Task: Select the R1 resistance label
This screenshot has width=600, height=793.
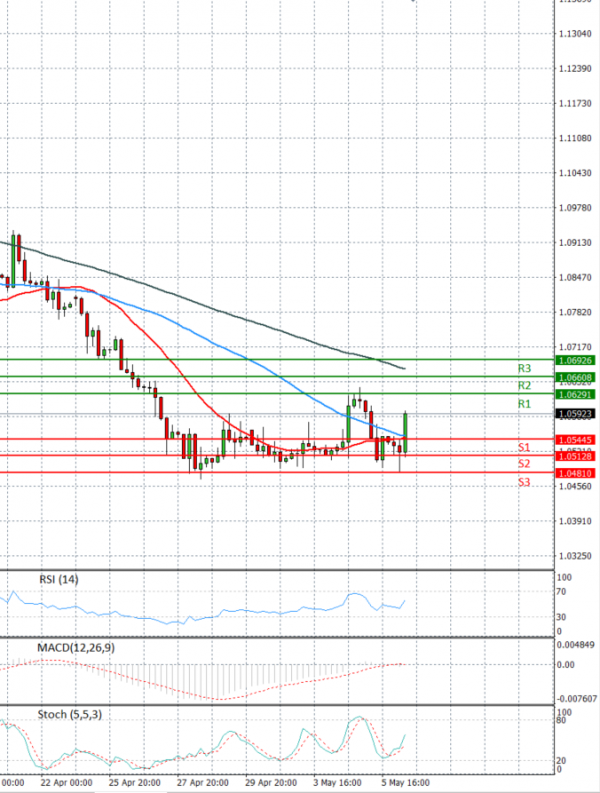Action: 524,404
